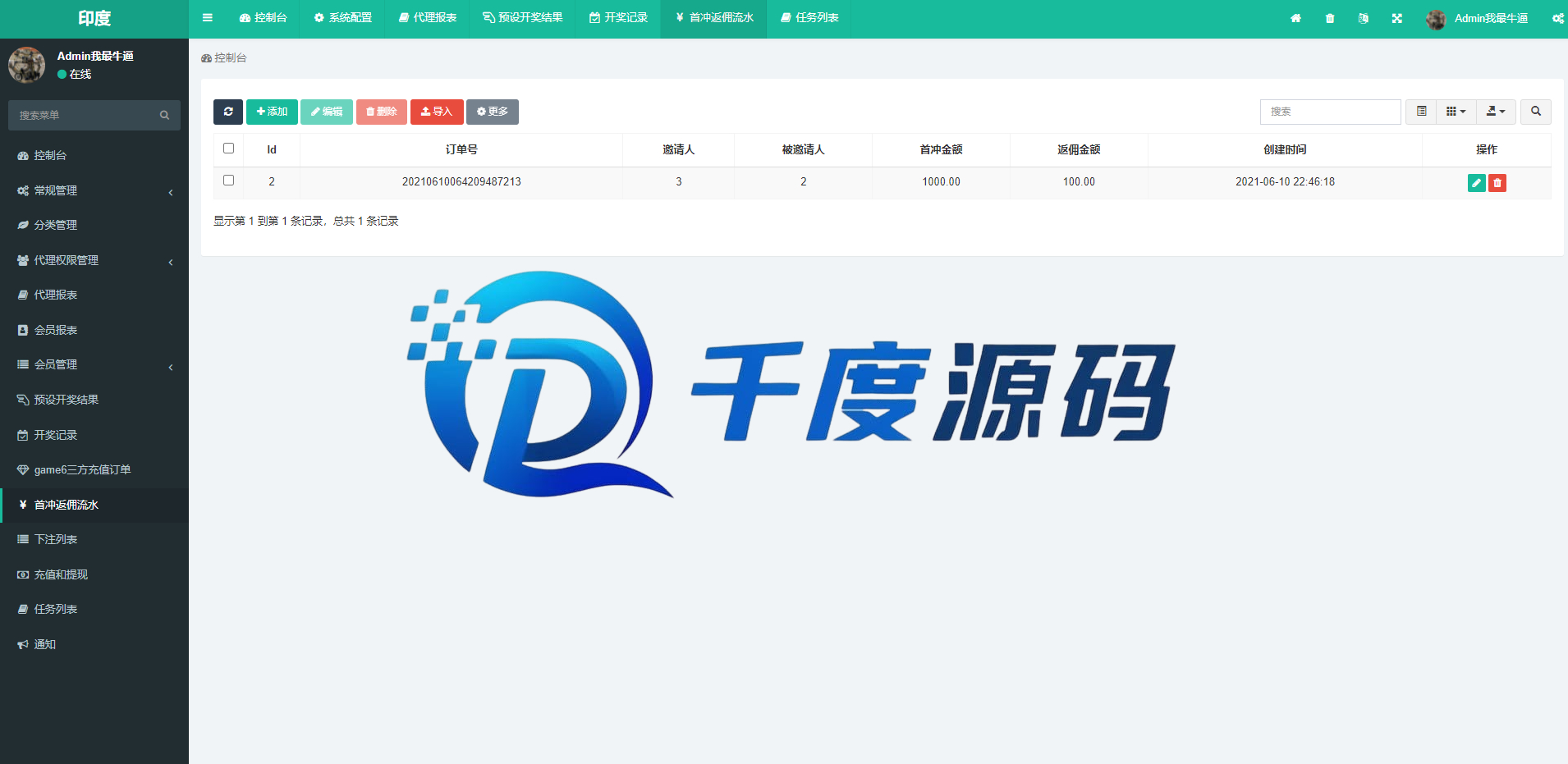Open the 更多 more dropdown button
The image size is (1568, 764).
click(493, 112)
